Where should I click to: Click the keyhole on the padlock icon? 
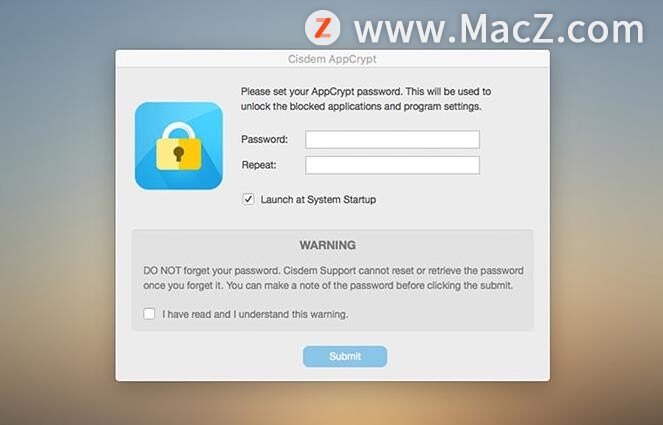point(179,154)
